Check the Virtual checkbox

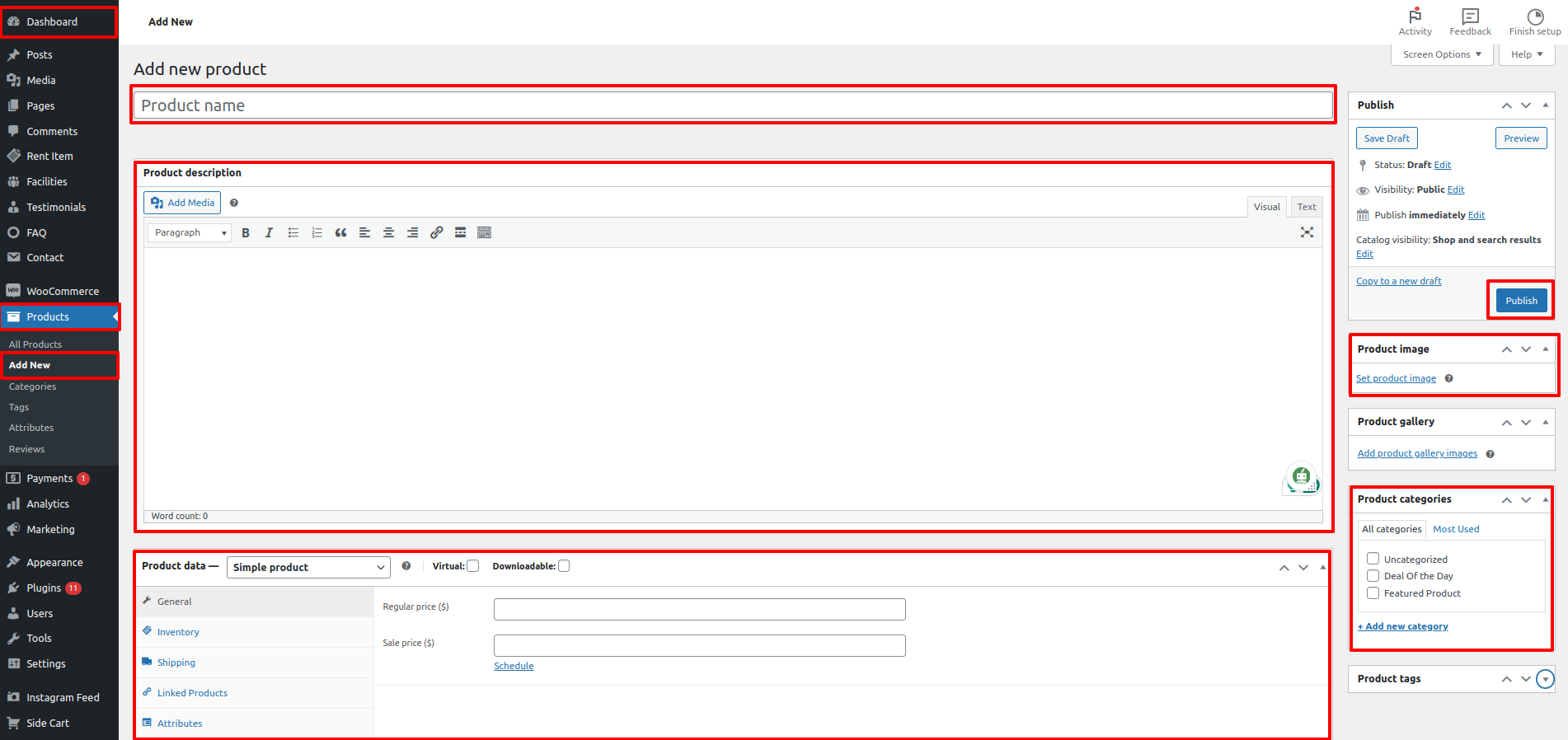(x=473, y=566)
